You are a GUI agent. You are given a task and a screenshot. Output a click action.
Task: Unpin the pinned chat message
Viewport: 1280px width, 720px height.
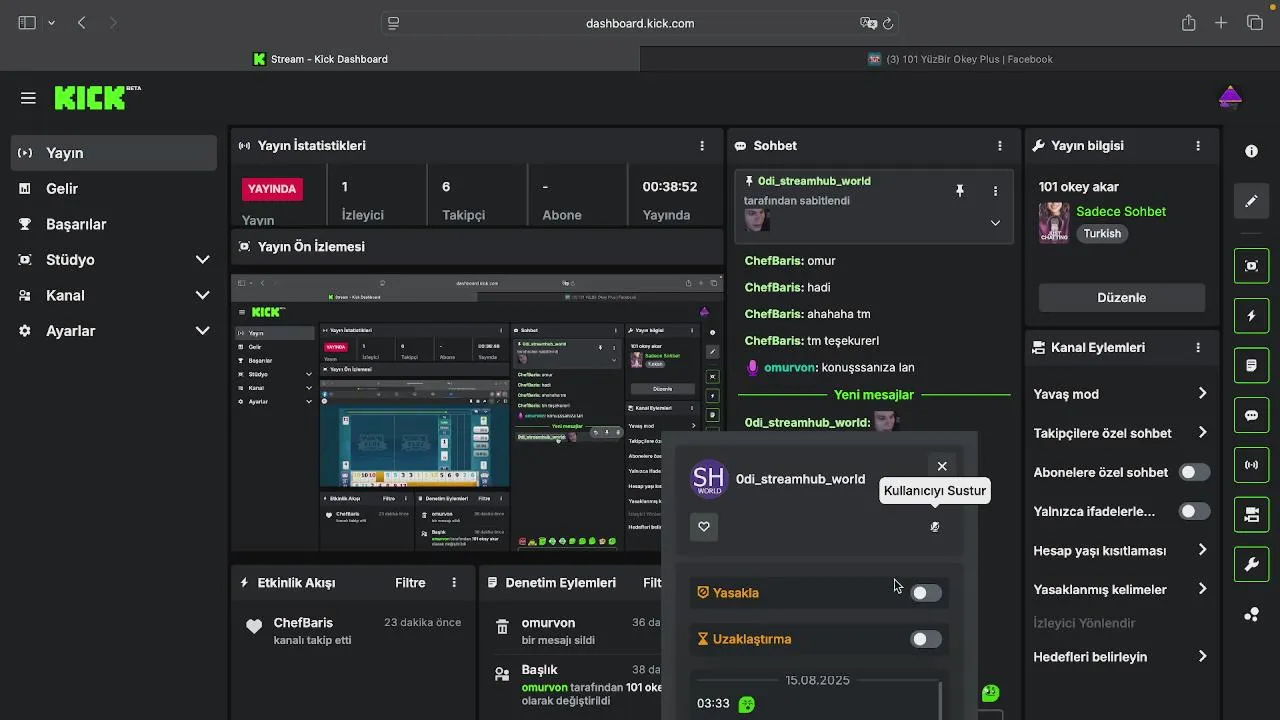point(960,191)
